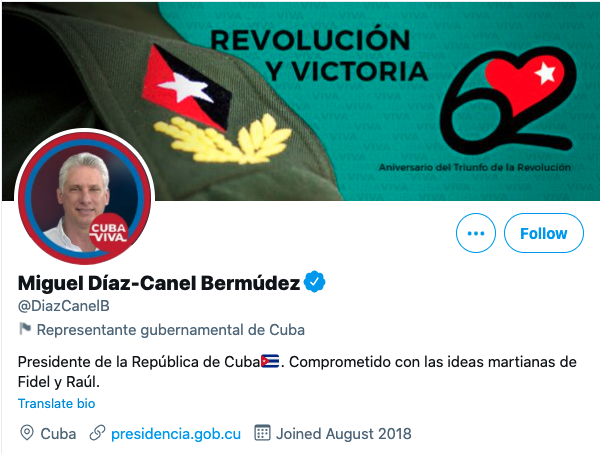Open the circular profile photo
This screenshot has width=600, height=454.
click(x=85, y=198)
